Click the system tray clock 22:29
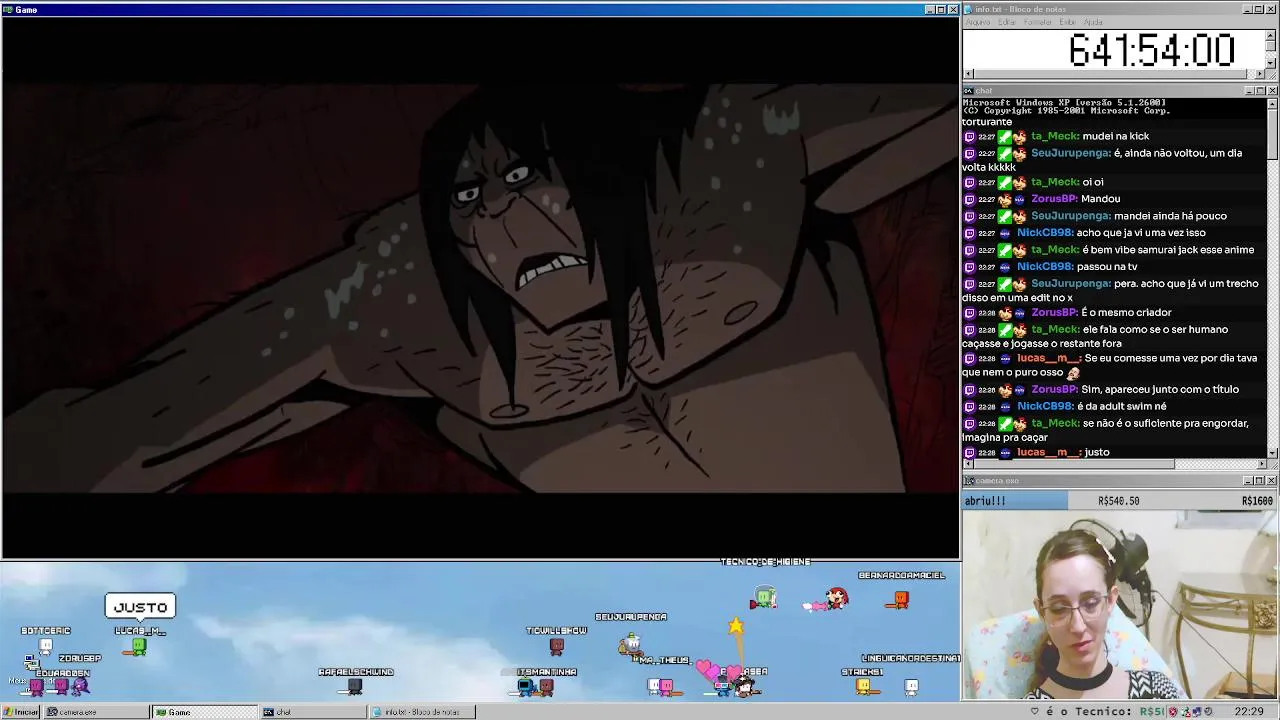The image size is (1280, 720). point(1249,712)
